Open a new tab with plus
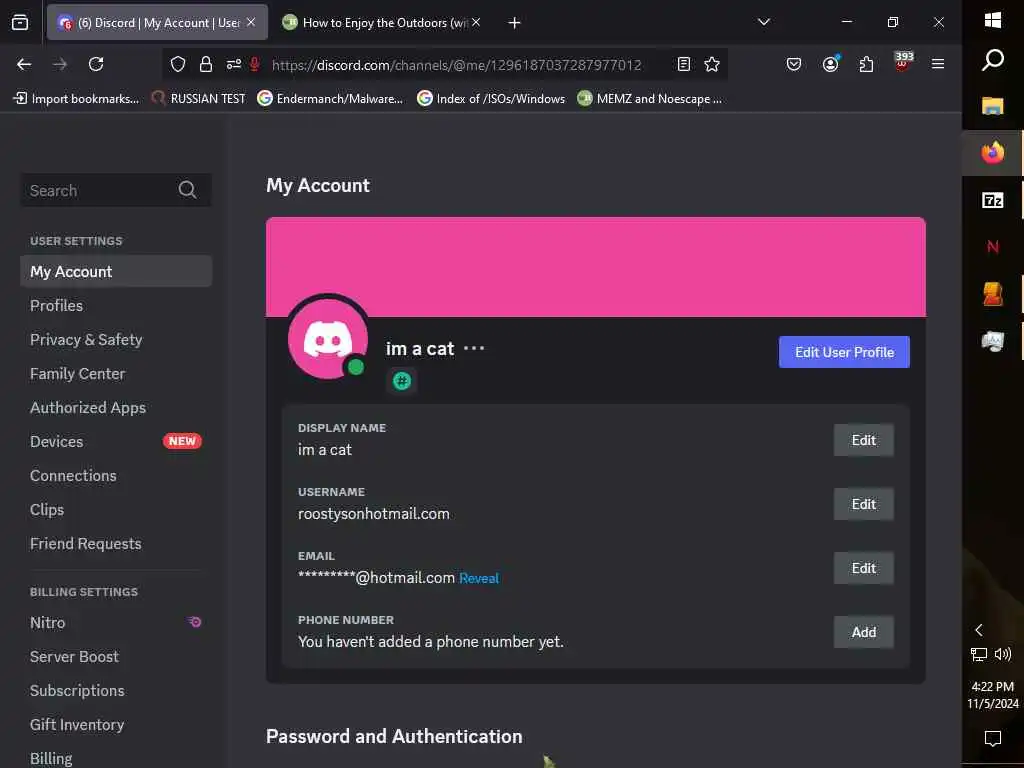Screen dimensions: 1024x768 tap(515, 23)
